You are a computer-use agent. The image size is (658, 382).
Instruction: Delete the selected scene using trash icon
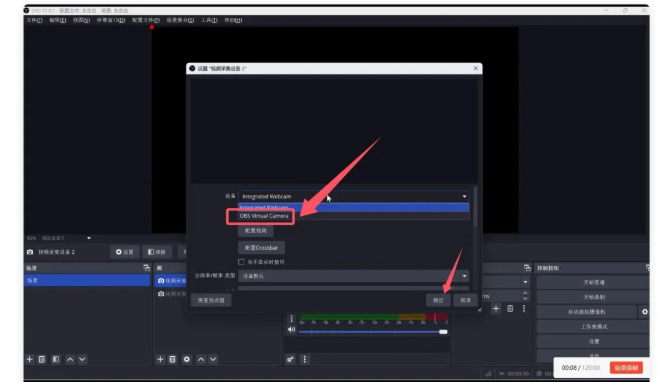[x=42, y=359]
